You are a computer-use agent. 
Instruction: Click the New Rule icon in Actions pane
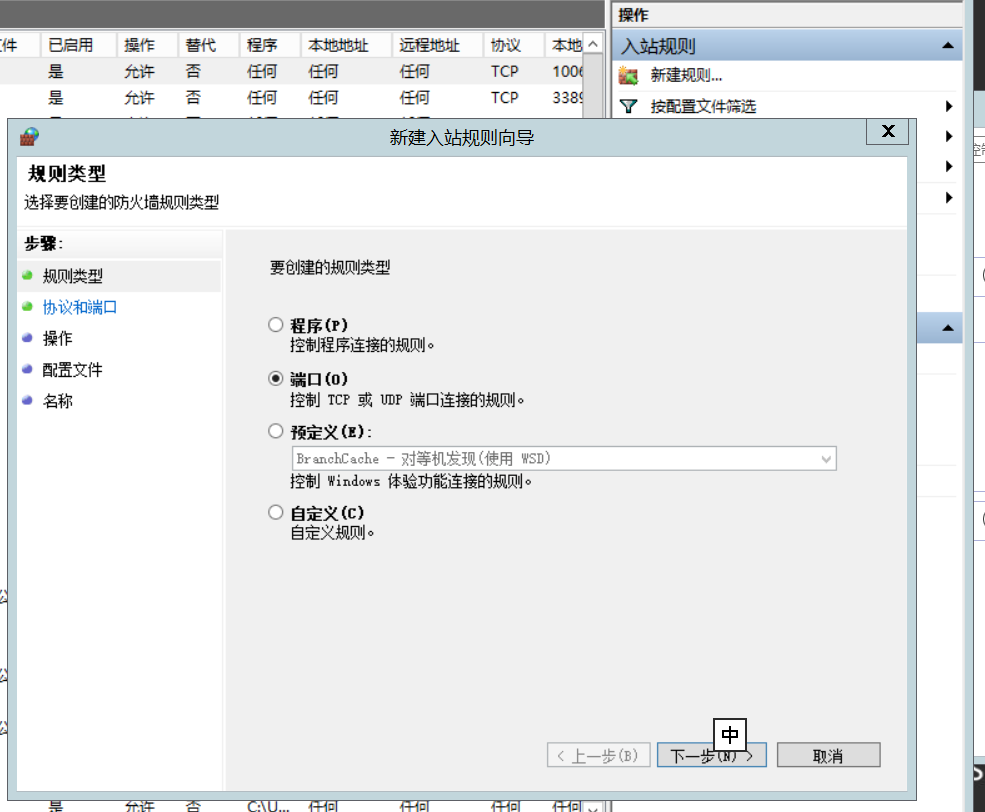pyautogui.click(x=628, y=76)
